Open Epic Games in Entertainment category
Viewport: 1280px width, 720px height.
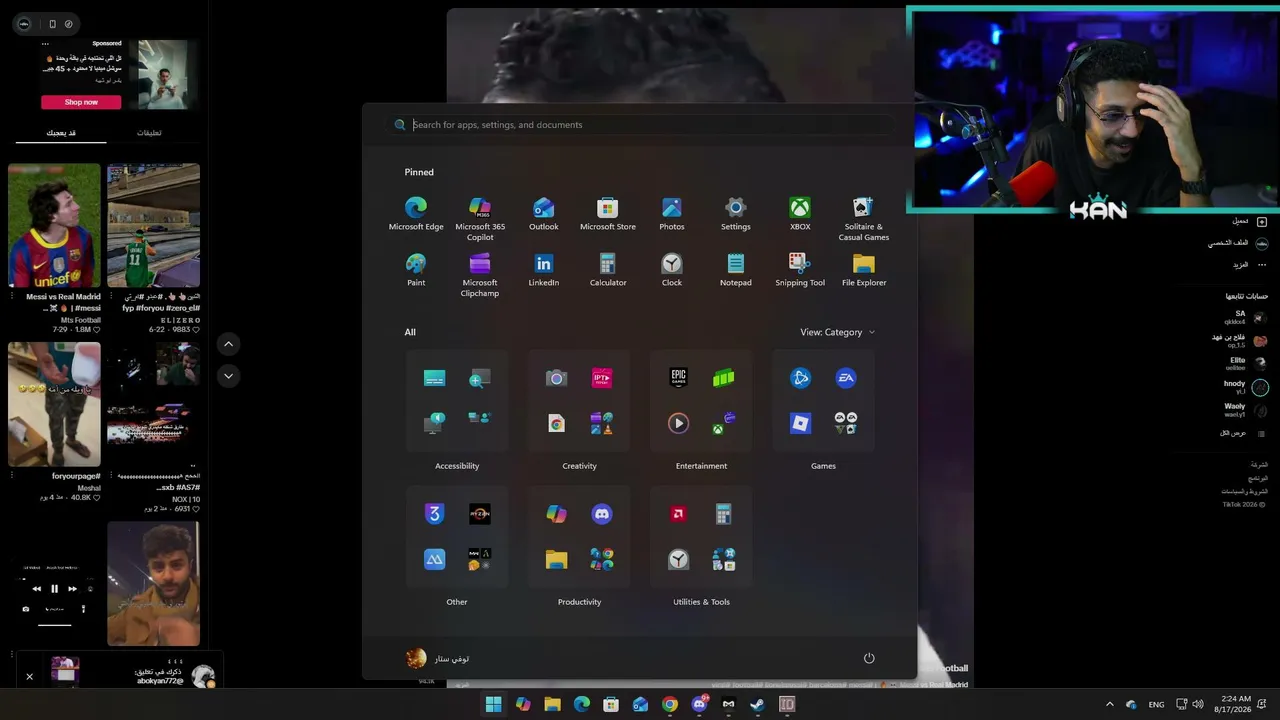click(x=678, y=378)
